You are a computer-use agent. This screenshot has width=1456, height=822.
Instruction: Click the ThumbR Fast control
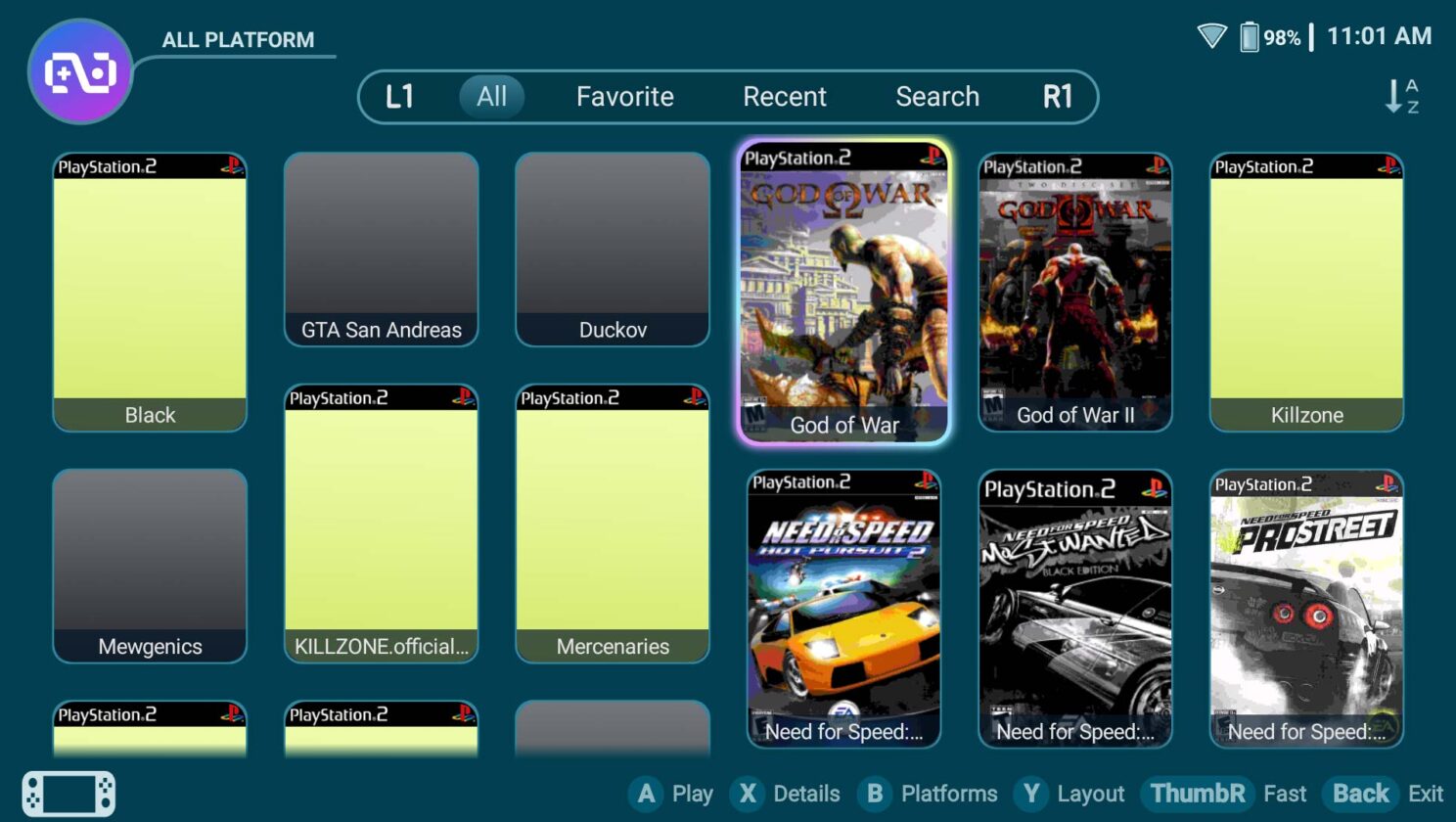pyautogui.click(x=1197, y=794)
